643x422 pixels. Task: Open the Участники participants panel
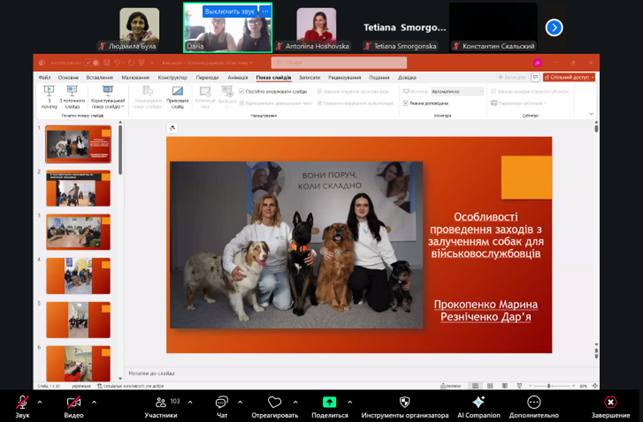(x=159, y=402)
